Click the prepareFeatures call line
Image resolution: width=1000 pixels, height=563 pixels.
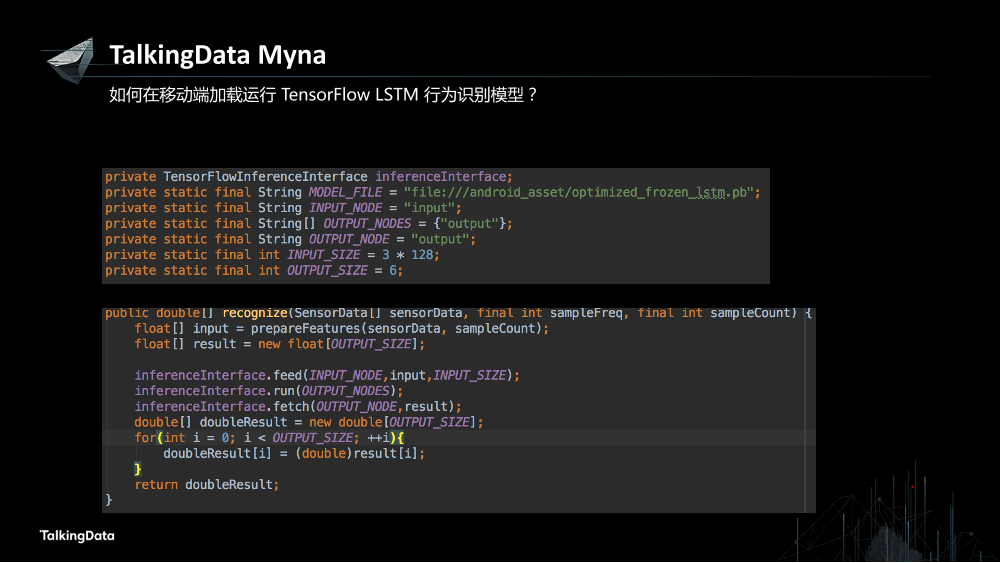point(341,328)
